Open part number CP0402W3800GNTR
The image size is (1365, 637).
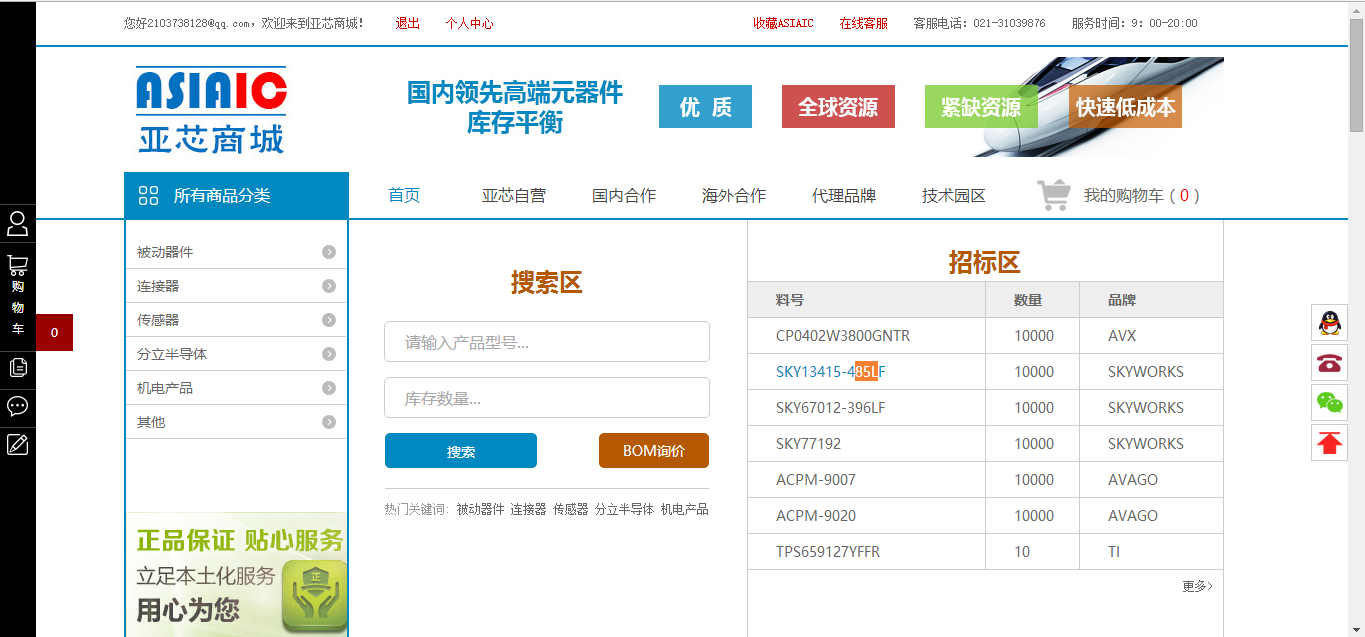pyautogui.click(x=843, y=336)
